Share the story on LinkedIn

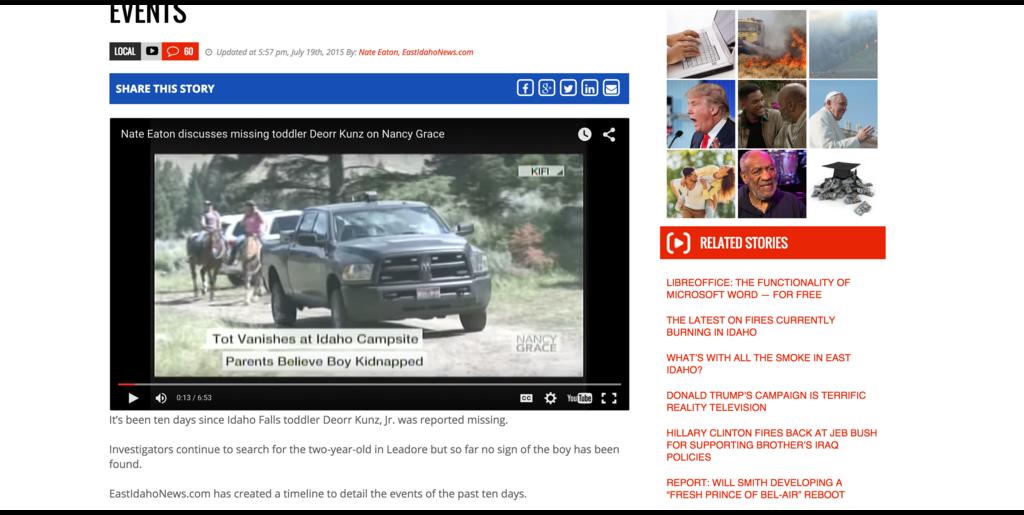click(590, 88)
